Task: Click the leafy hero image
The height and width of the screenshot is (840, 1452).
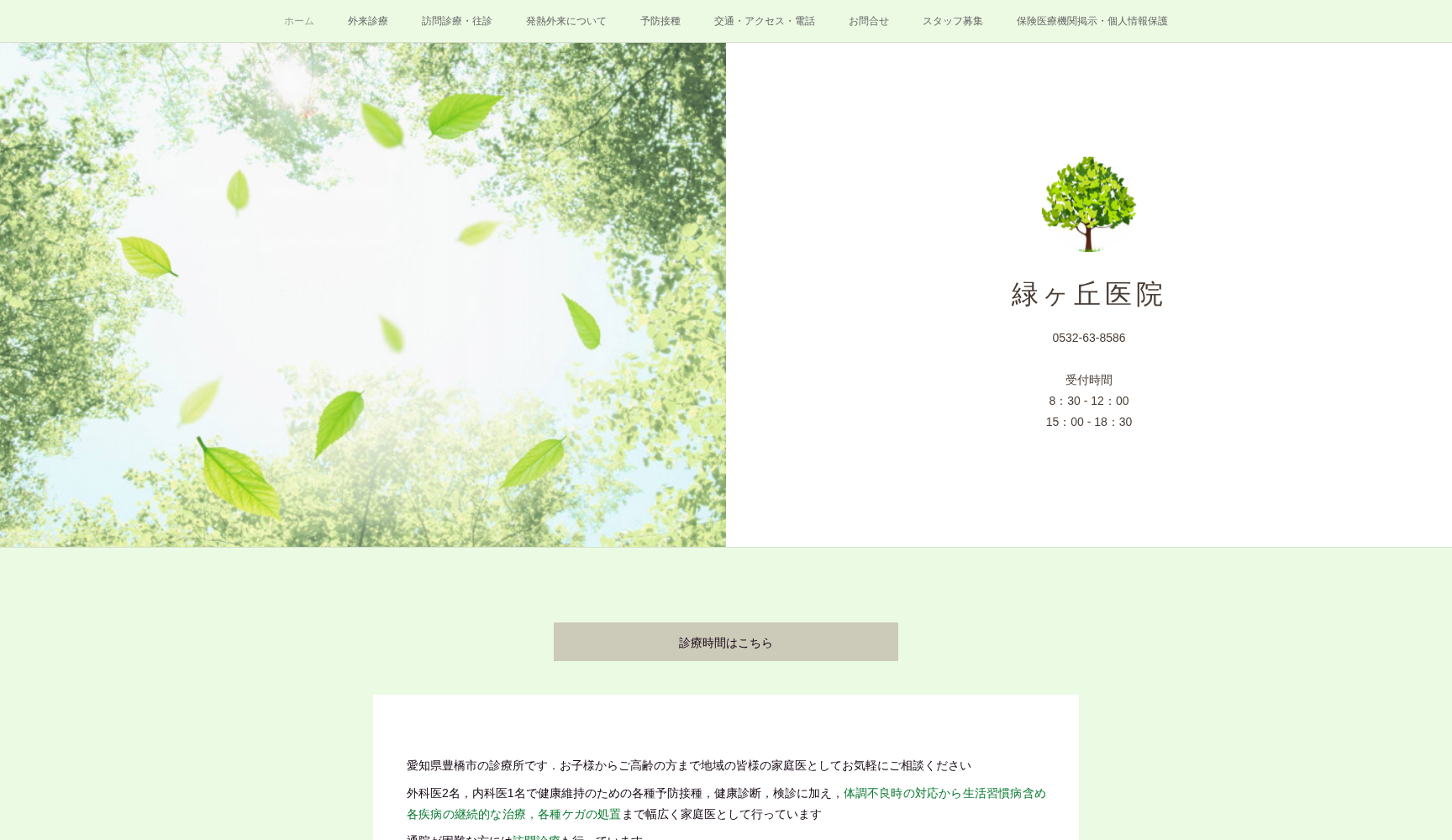Action: tap(361, 294)
